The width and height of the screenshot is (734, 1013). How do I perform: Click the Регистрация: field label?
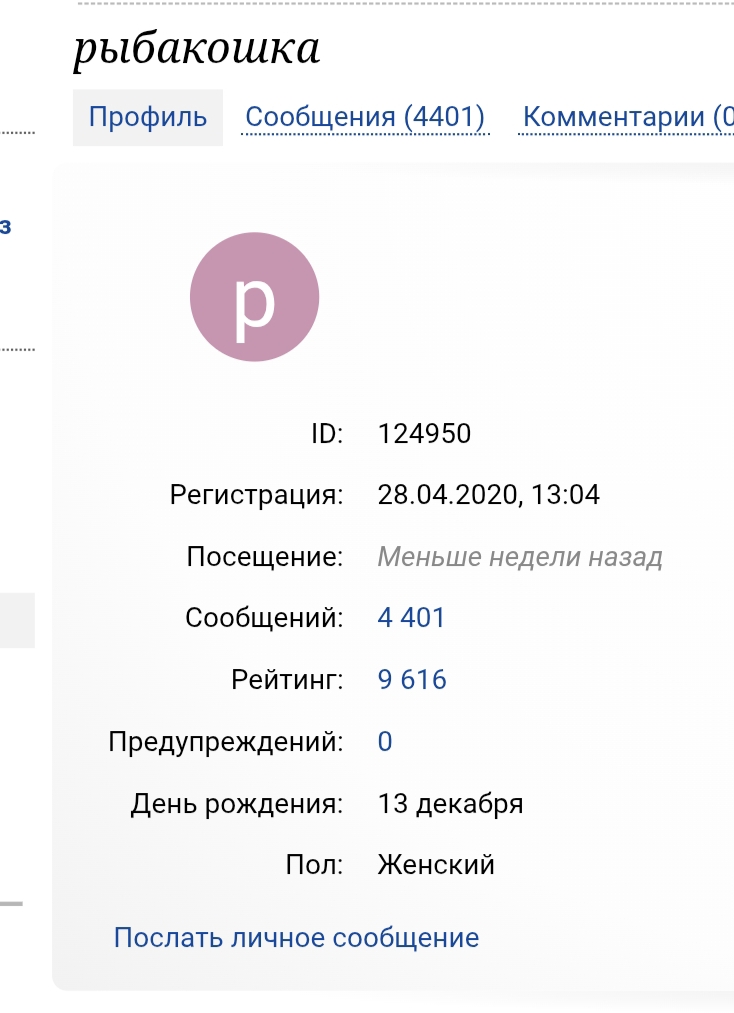tap(257, 494)
